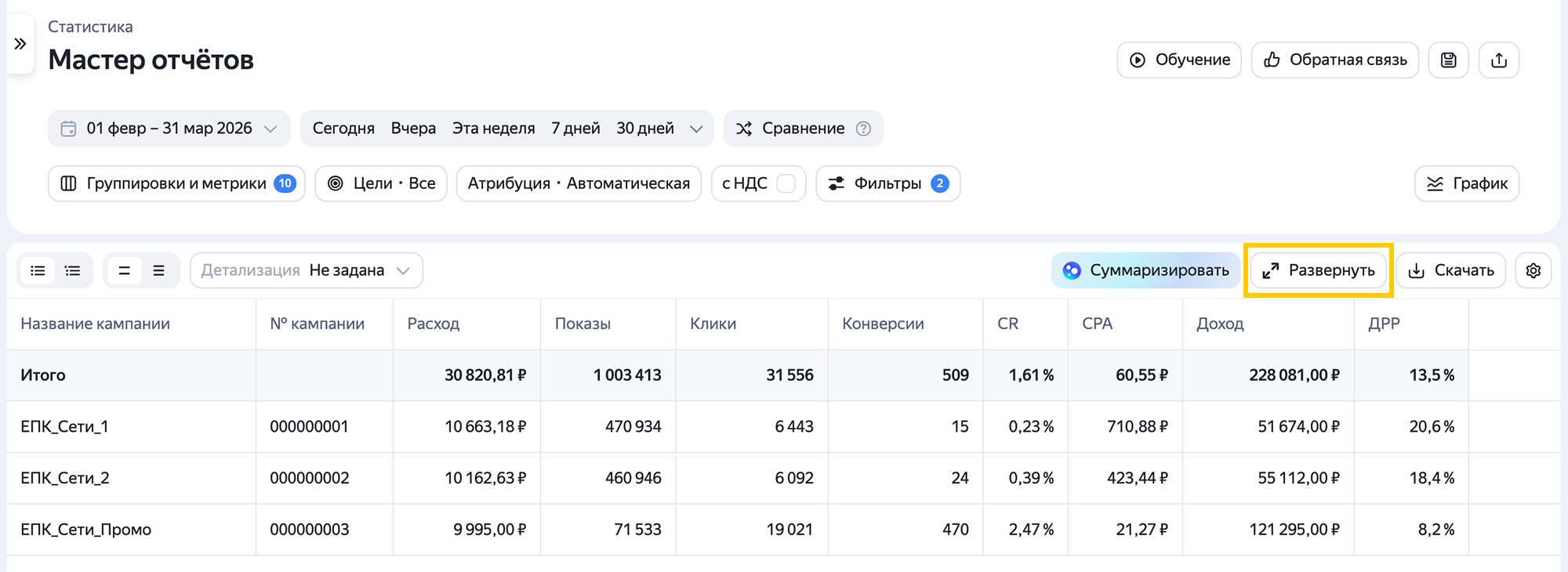Click ДРР value 18,4 %

coord(1432,478)
